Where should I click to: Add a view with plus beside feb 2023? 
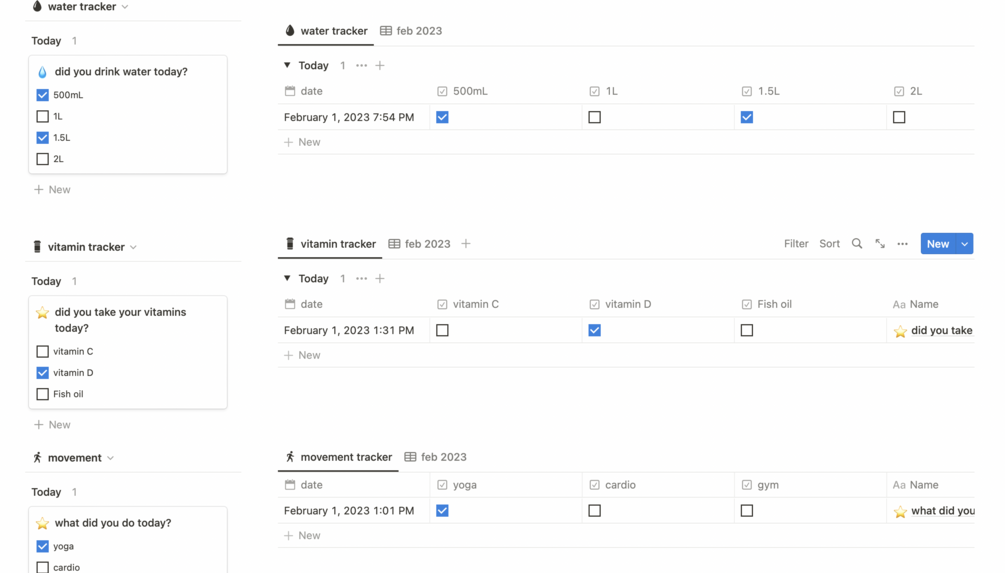[466, 244]
